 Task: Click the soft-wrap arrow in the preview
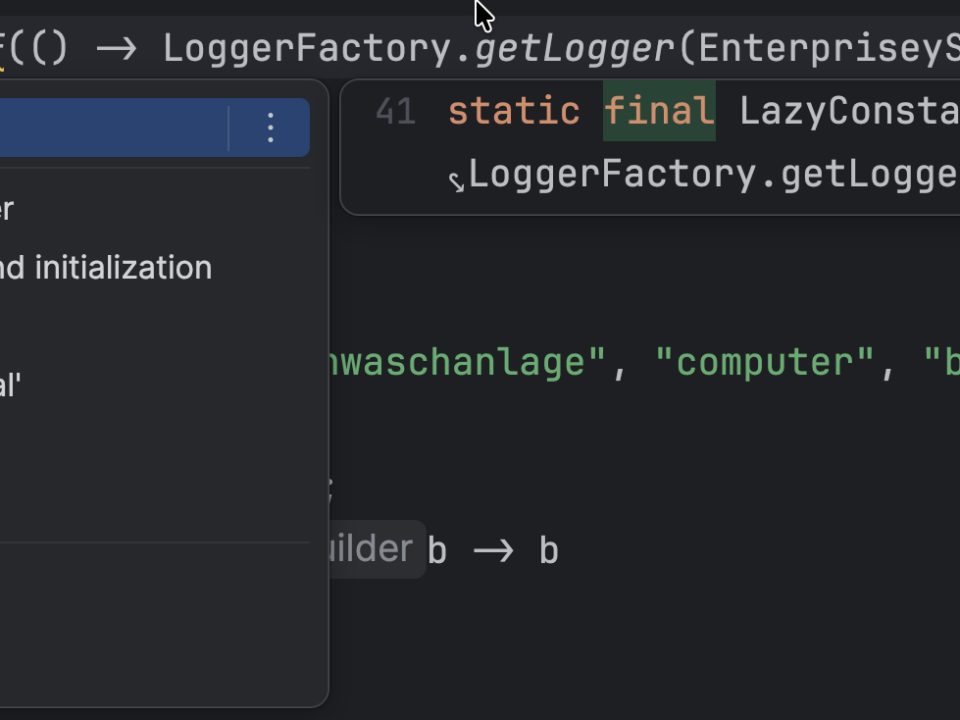456,181
